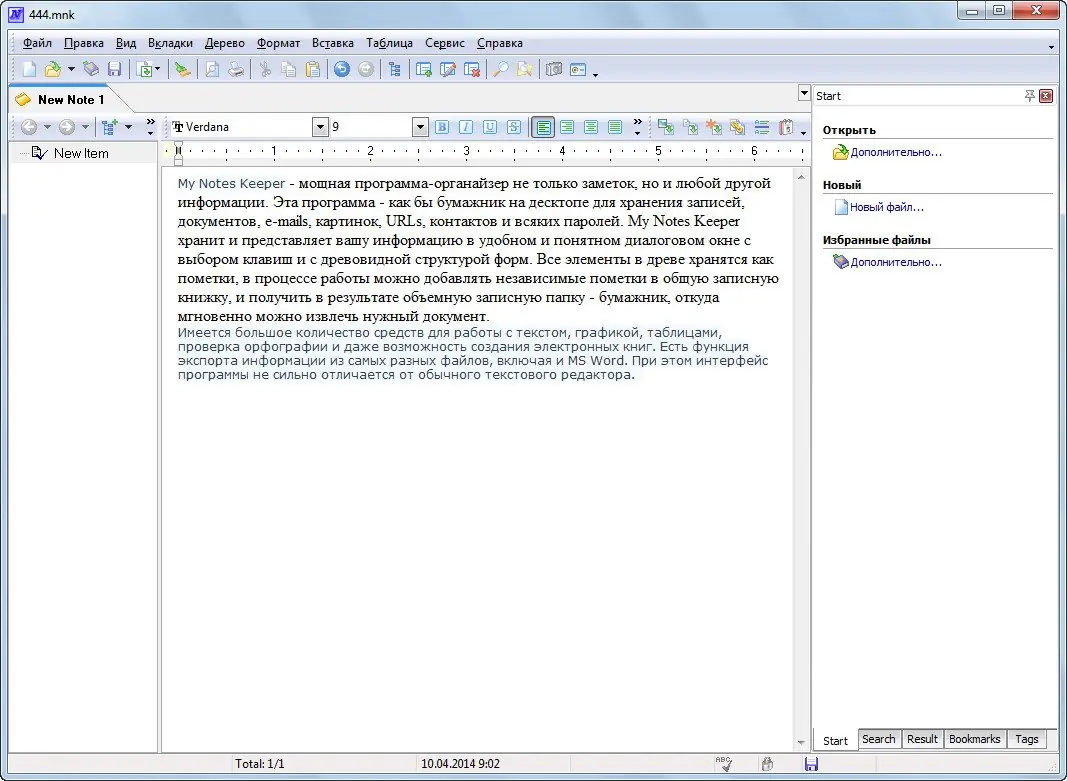Open the Формат menu
The width and height of the screenshot is (1067, 781).
[278, 43]
